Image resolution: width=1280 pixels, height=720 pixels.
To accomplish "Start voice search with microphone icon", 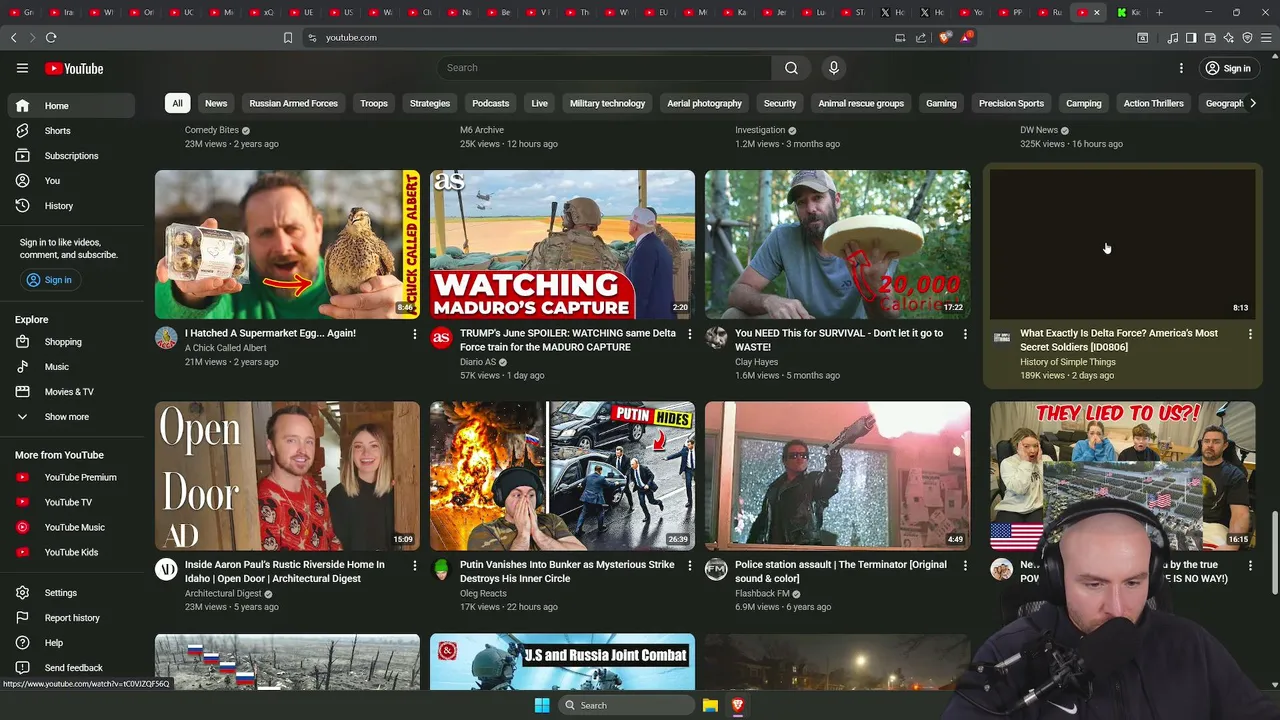I will coord(833,68).
